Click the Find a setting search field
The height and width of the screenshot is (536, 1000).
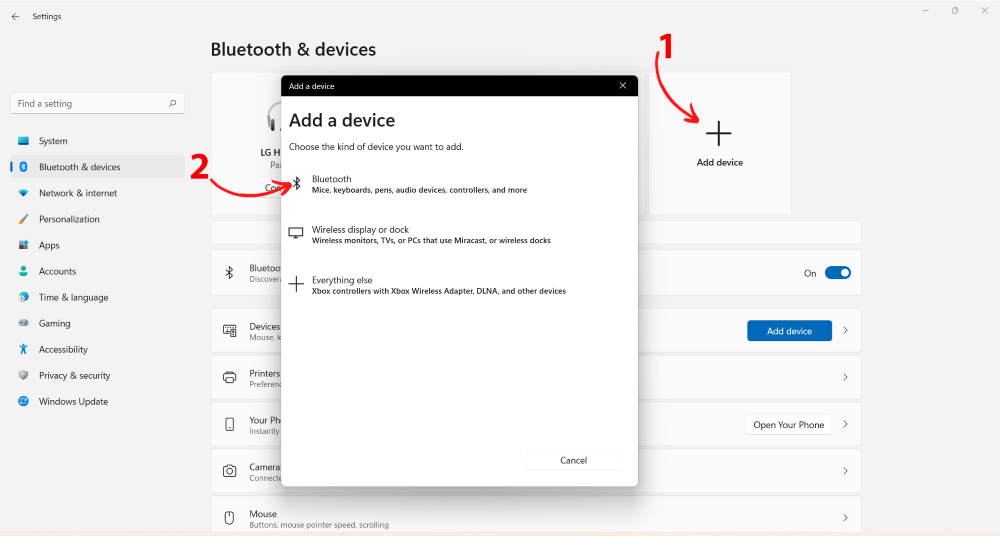click(x=98, y=103)
